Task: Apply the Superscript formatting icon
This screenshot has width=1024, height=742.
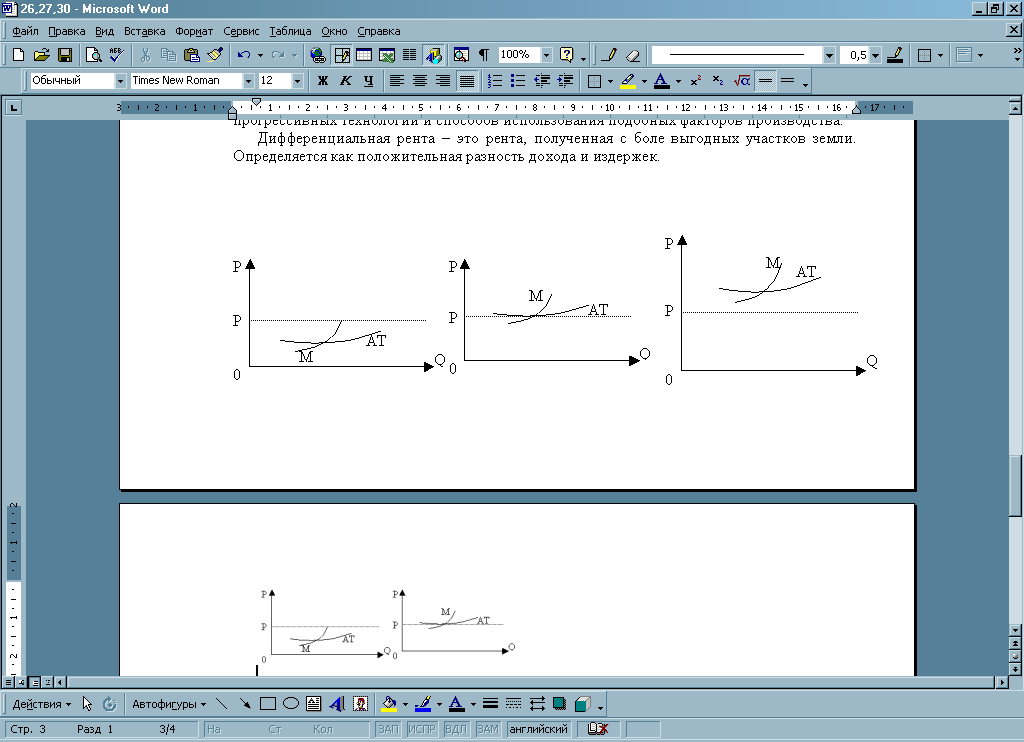Action: (x=696, y=80)
